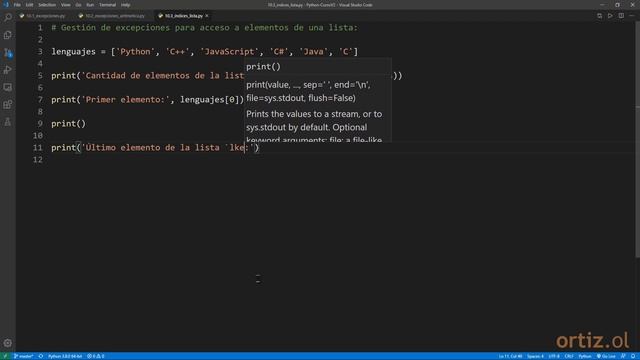The image size is (640, 360).
Task: Open the Explorer view icon
Action: click(8, 35)
